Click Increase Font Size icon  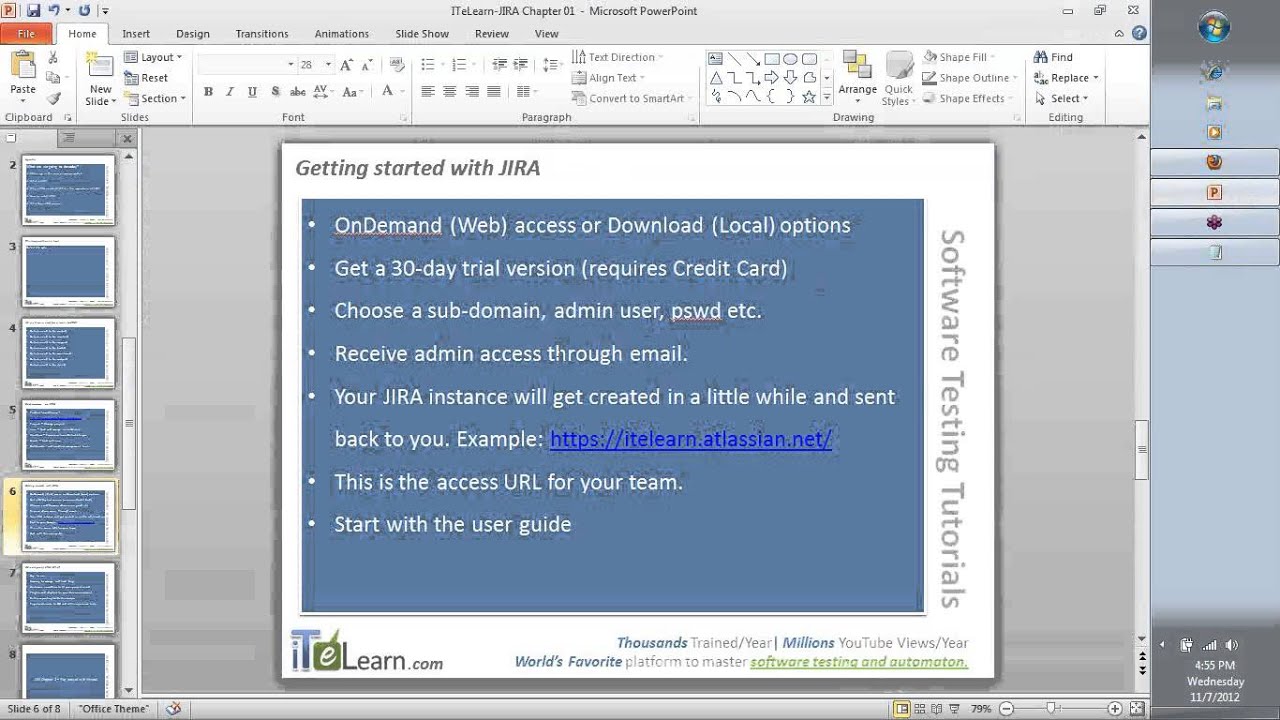click(x=346, y=64)
